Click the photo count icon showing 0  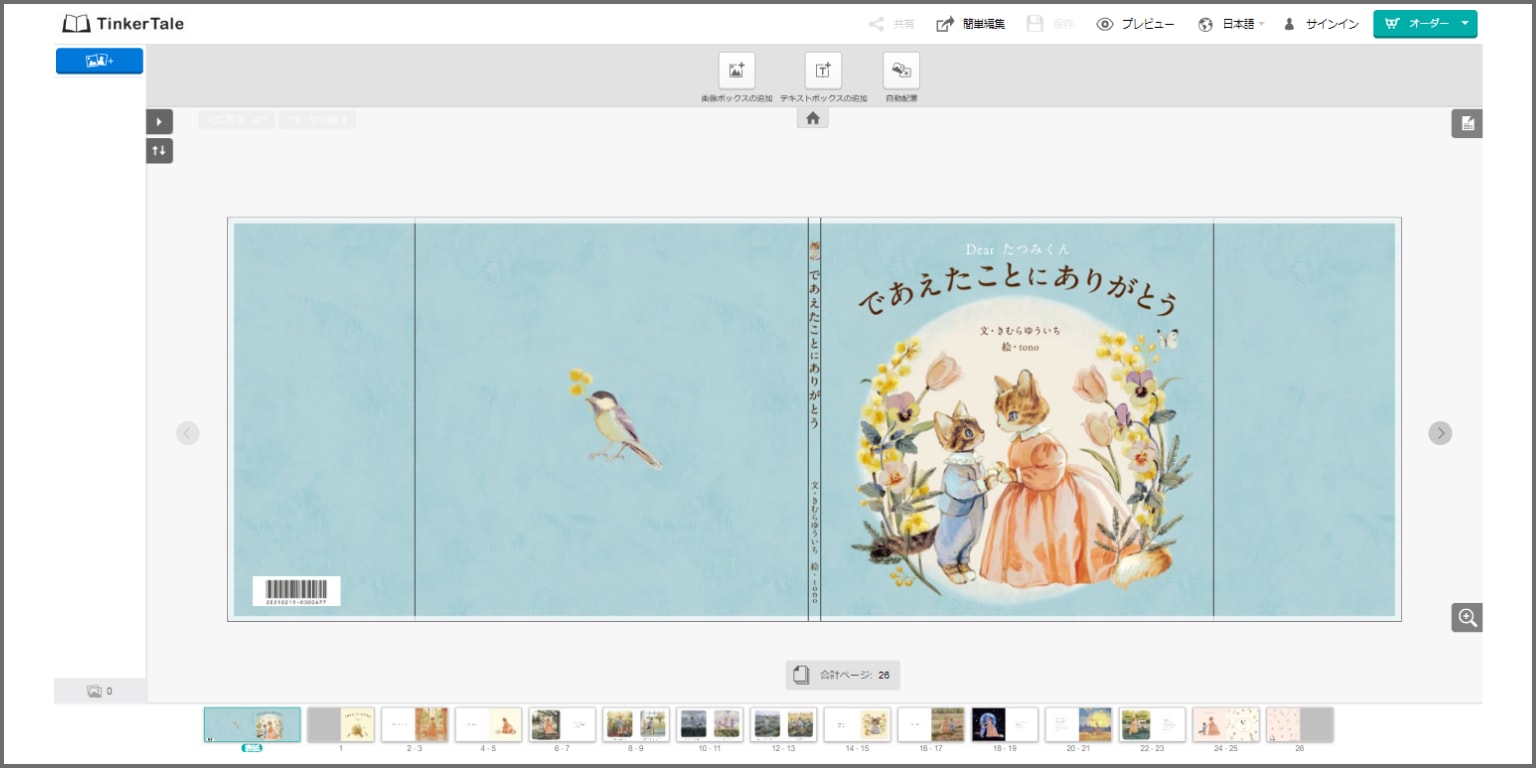[99, 691]
